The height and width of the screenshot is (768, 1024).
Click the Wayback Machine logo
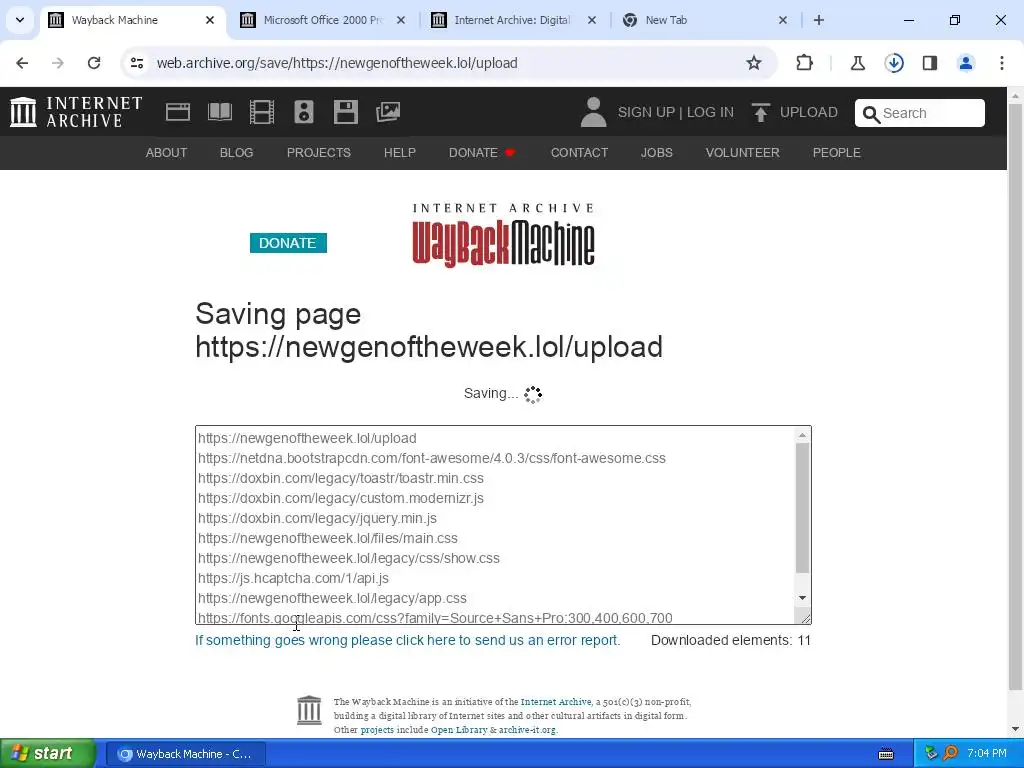click(503, 235)
